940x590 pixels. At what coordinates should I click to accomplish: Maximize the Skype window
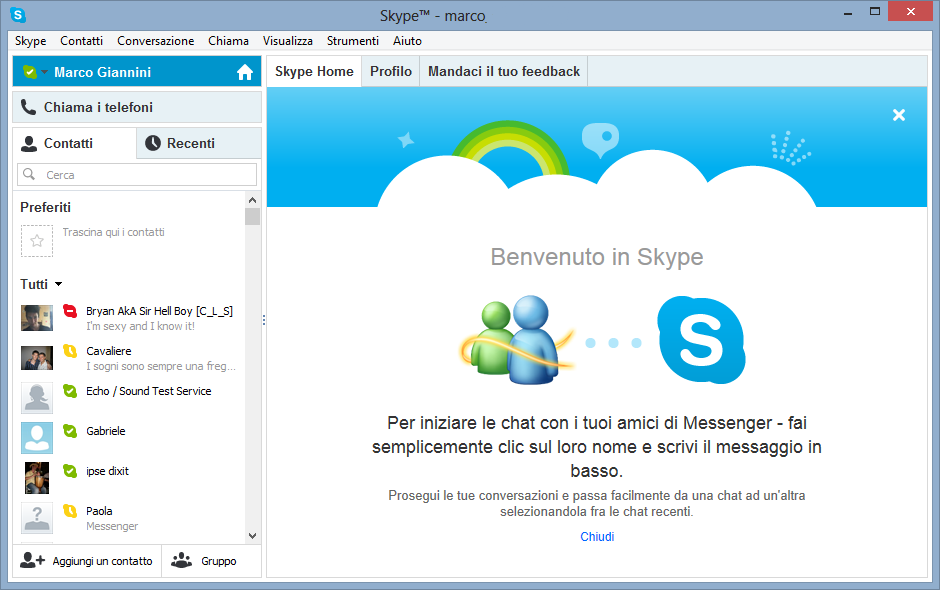[875, 11]
